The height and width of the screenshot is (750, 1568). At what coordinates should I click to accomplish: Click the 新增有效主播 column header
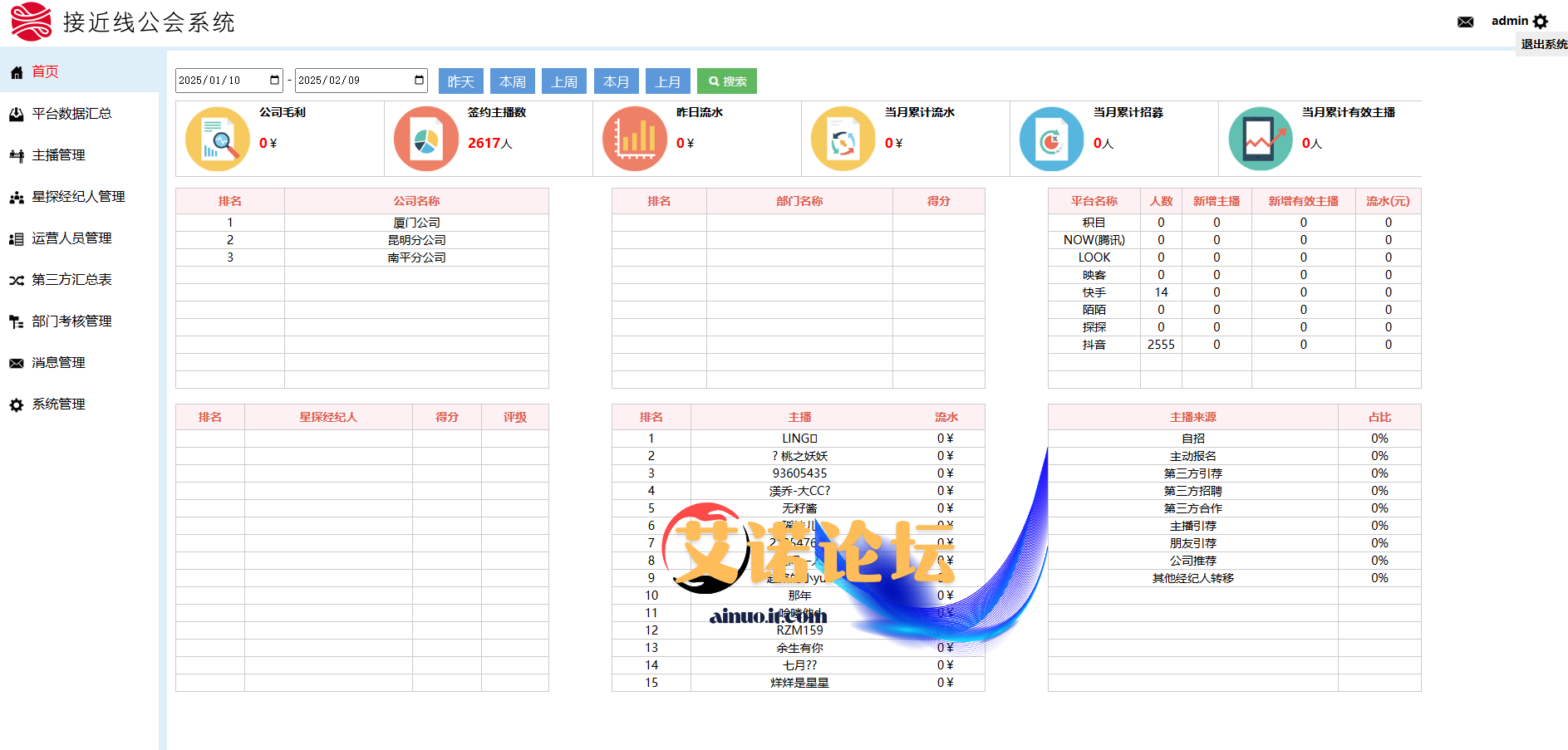point(1303,201)
